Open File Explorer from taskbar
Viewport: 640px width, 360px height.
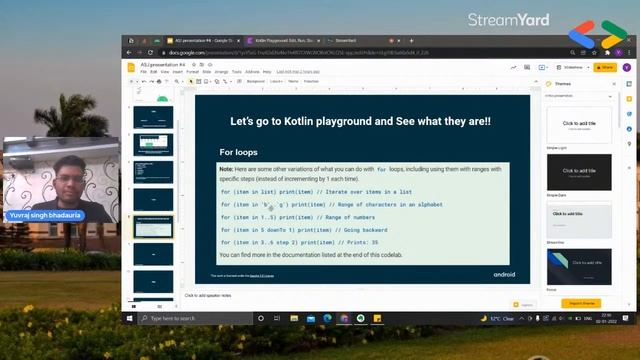(x=294, y=318)
